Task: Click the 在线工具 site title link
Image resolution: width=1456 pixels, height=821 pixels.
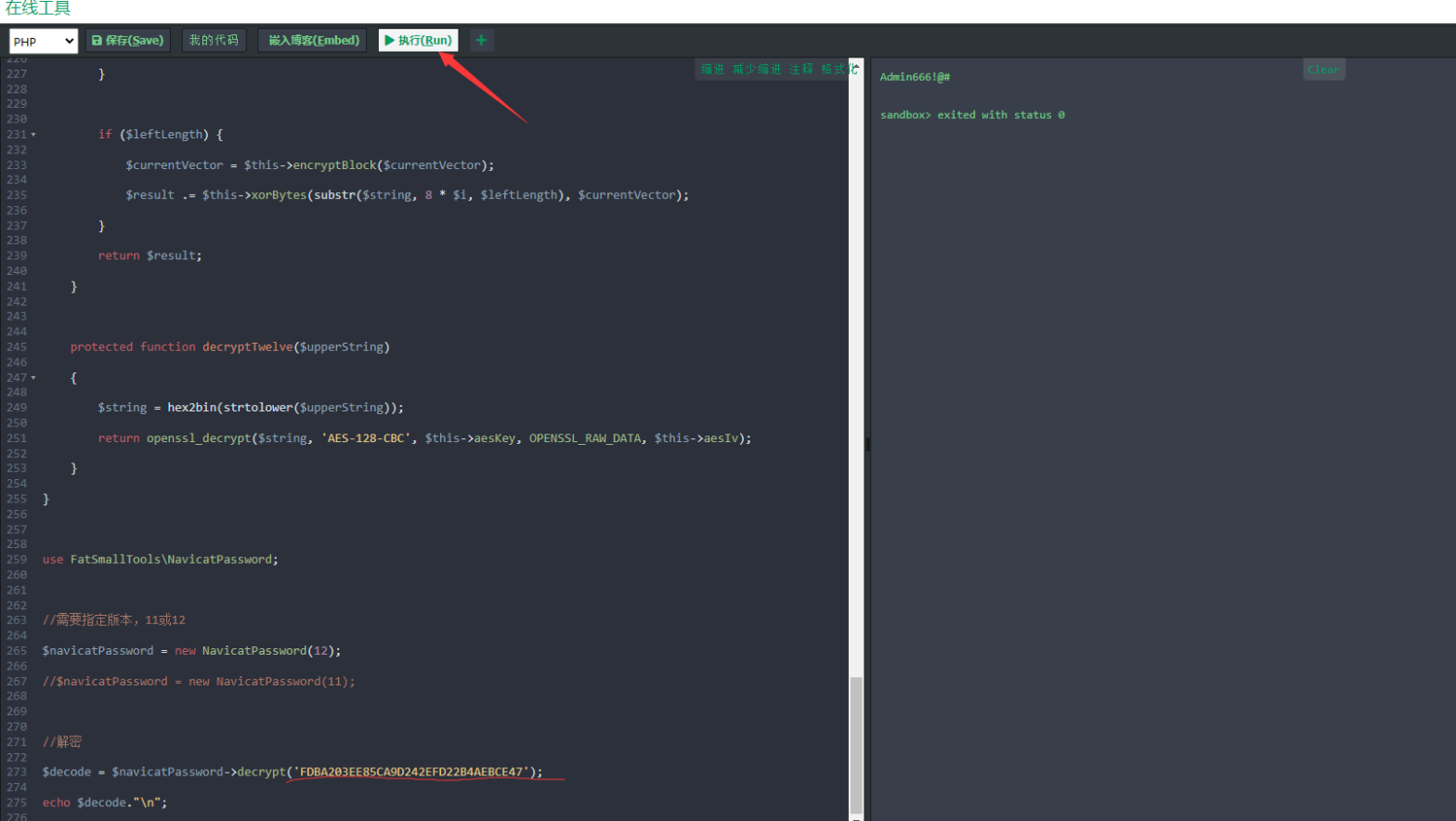Action: click(x=38, y=9)
